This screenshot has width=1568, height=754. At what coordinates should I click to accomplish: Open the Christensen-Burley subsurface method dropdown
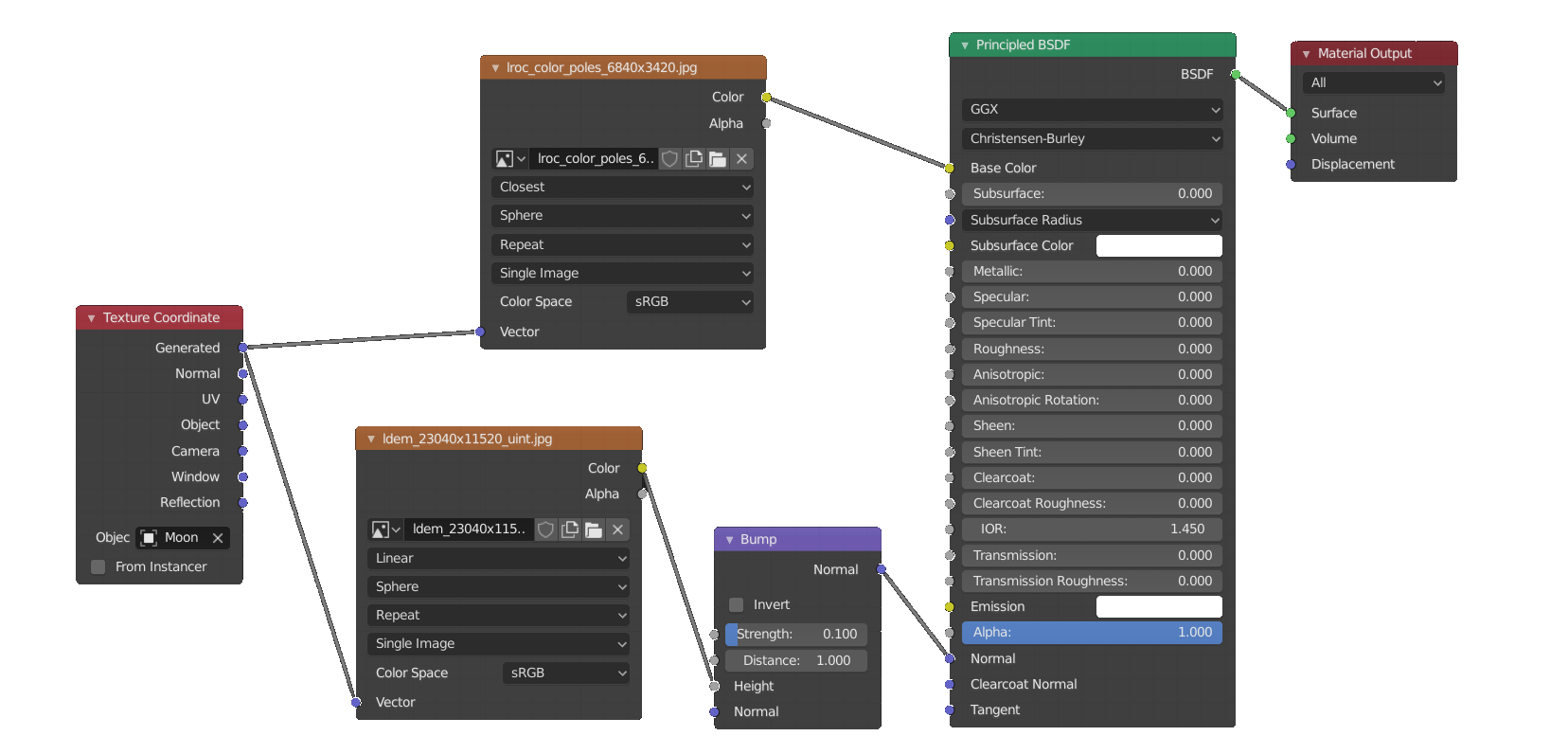[x=1092, y=138]
